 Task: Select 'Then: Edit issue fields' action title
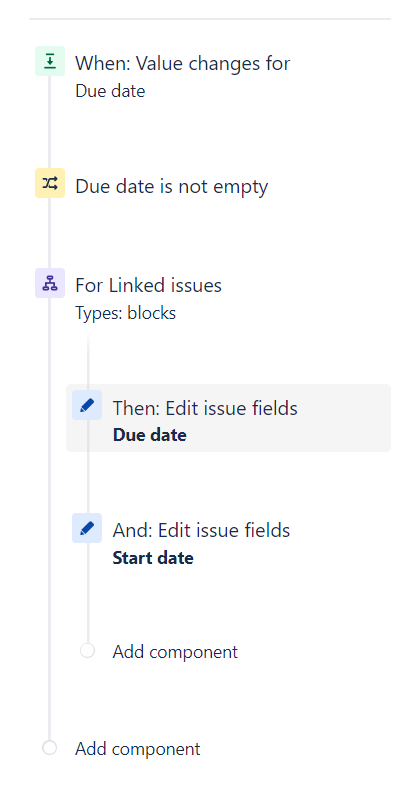[x=205, y=408]
